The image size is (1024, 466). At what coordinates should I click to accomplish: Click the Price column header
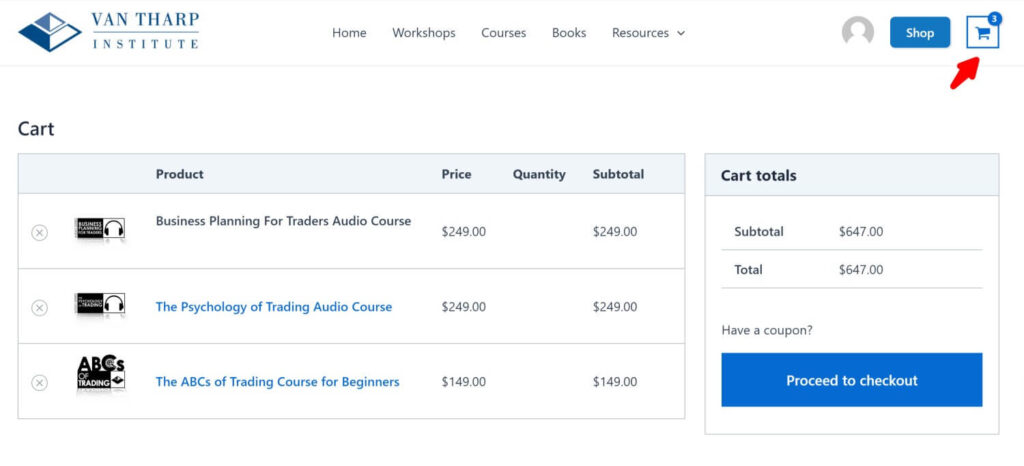(456, 174)
